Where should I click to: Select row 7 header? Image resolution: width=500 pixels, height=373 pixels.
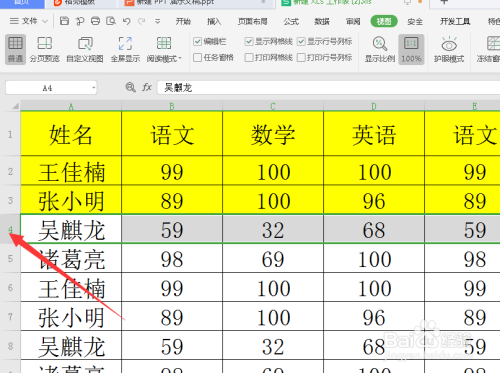pyautogui.click(x=10, y=316)
